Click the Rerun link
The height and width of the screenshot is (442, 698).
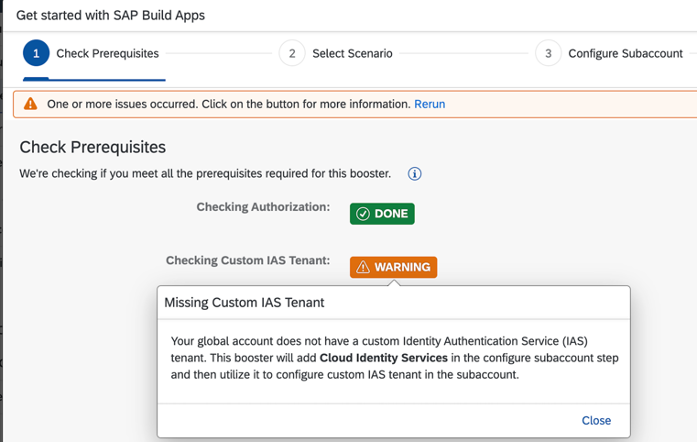point(430,104)
